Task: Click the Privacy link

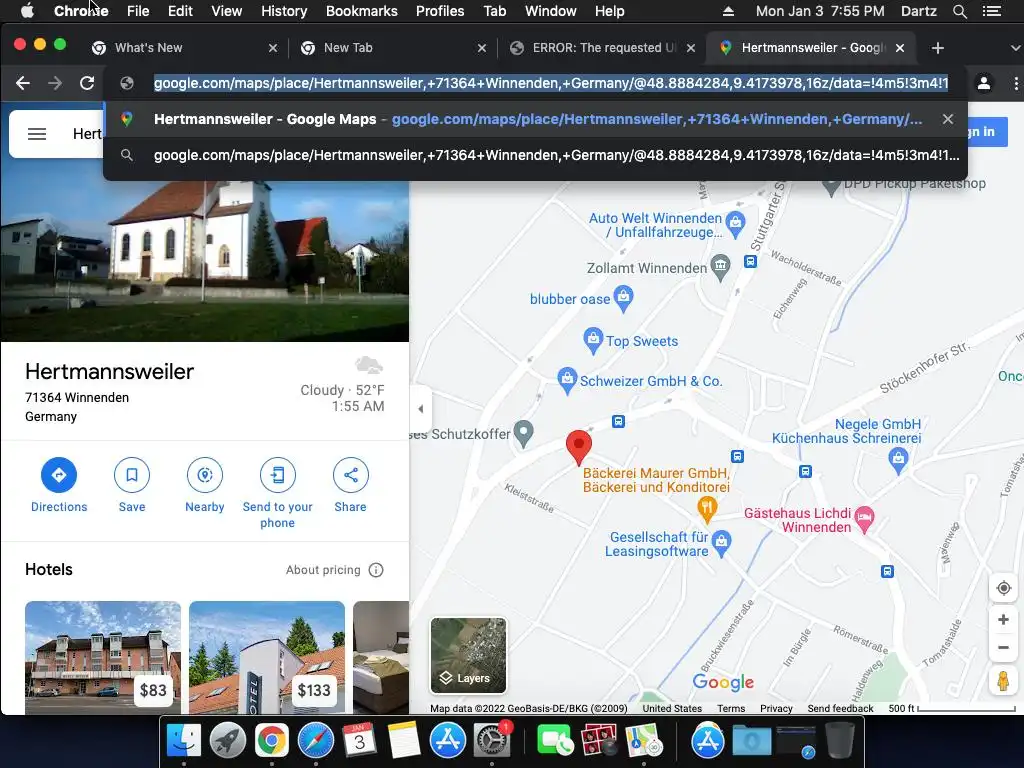Action: (x=776, y=709)
